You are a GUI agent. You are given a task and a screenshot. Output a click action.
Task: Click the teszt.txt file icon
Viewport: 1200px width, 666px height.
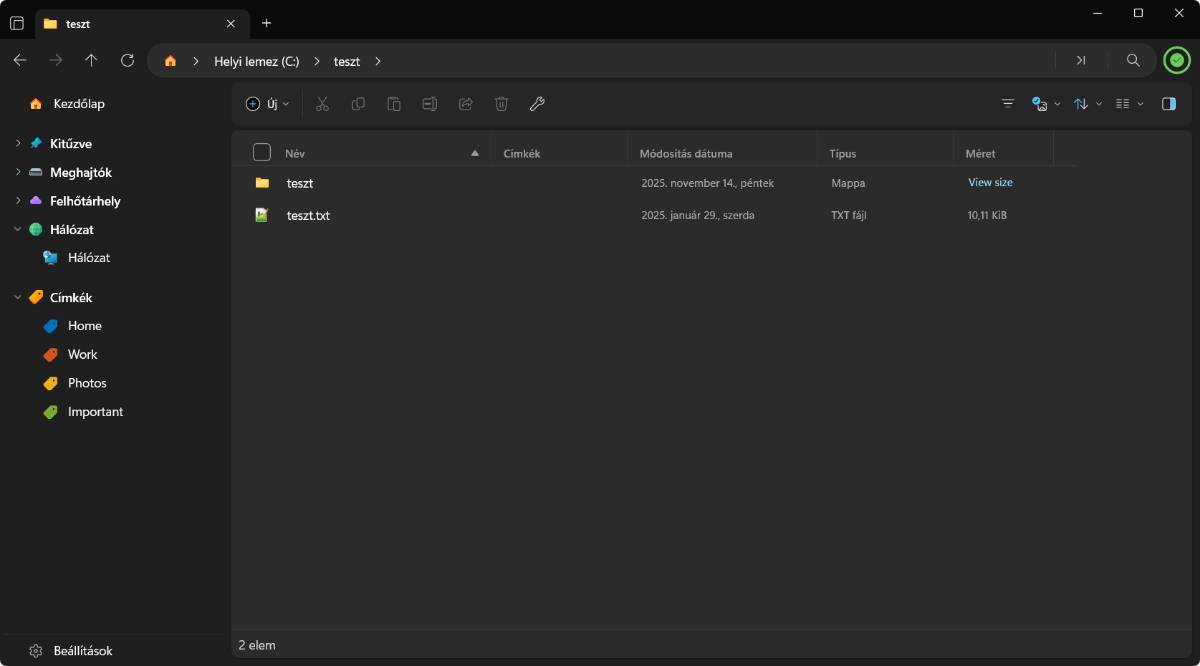click(x=262, y=215)
